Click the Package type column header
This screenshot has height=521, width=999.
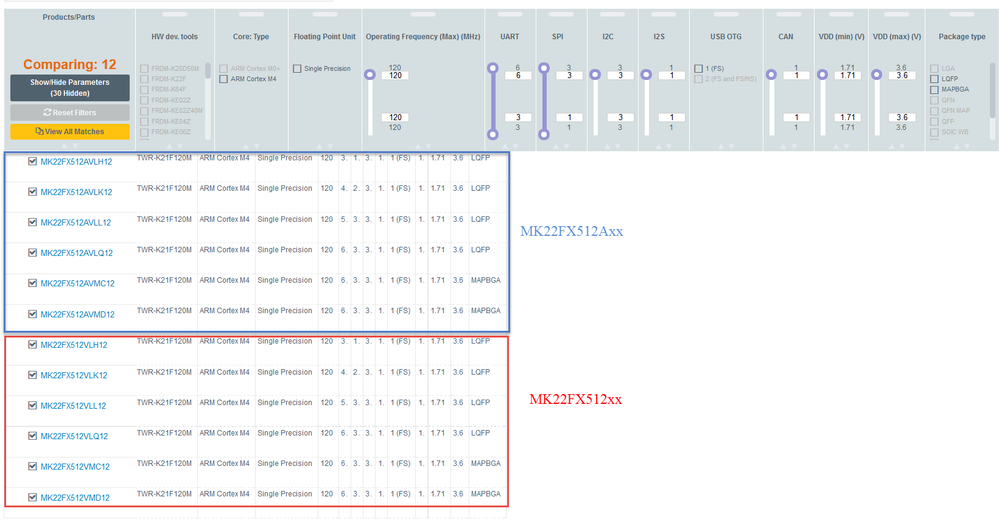(x=961, y=37)
